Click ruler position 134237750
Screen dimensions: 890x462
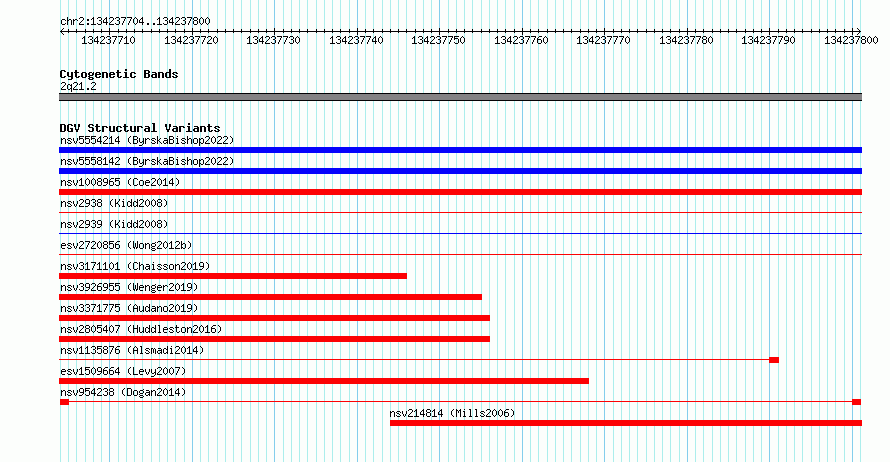click(439, 40)
